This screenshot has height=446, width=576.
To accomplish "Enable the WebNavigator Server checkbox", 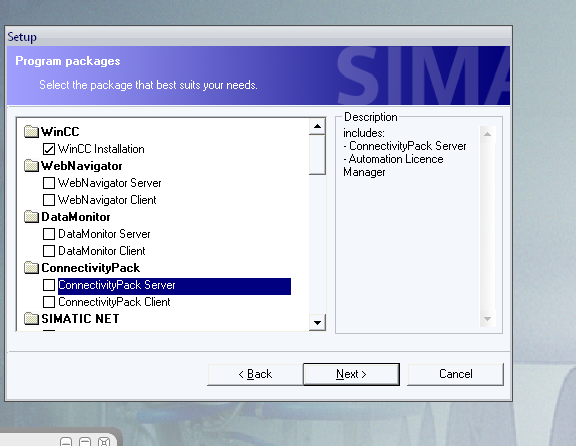I will pos(49,183).
